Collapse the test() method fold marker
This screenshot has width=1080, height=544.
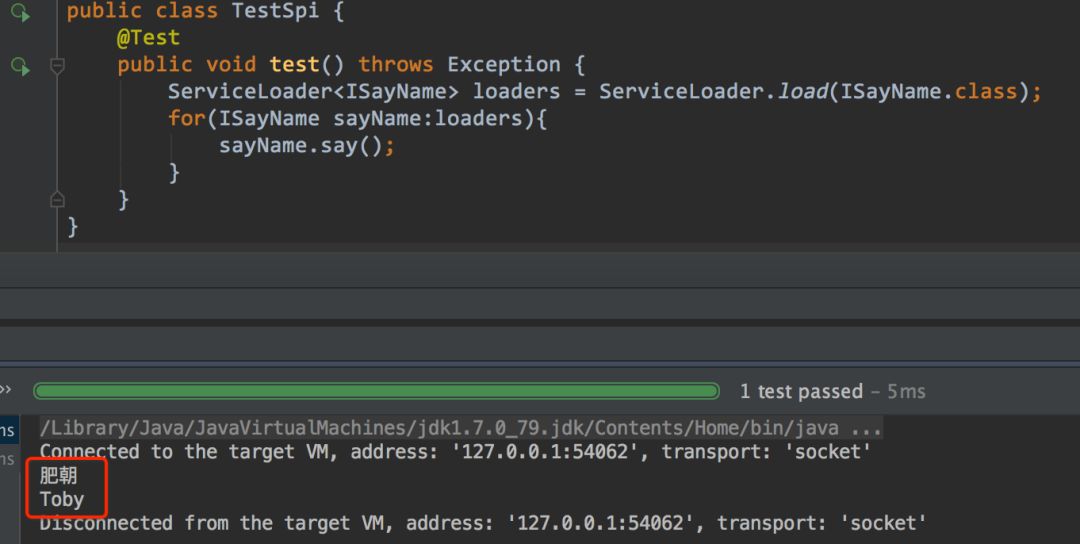tap(58, 66)
